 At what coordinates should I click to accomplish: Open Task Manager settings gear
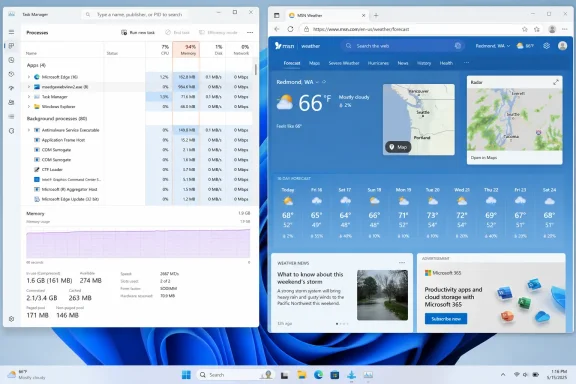[x=11, y=319]
